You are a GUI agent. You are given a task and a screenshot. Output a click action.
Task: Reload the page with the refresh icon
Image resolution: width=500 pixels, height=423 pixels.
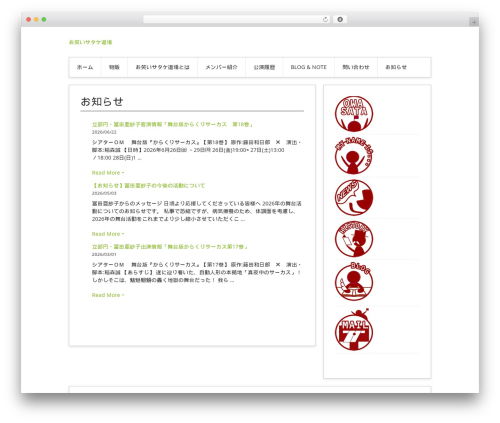pyautogui.click(x=325, y=20)
